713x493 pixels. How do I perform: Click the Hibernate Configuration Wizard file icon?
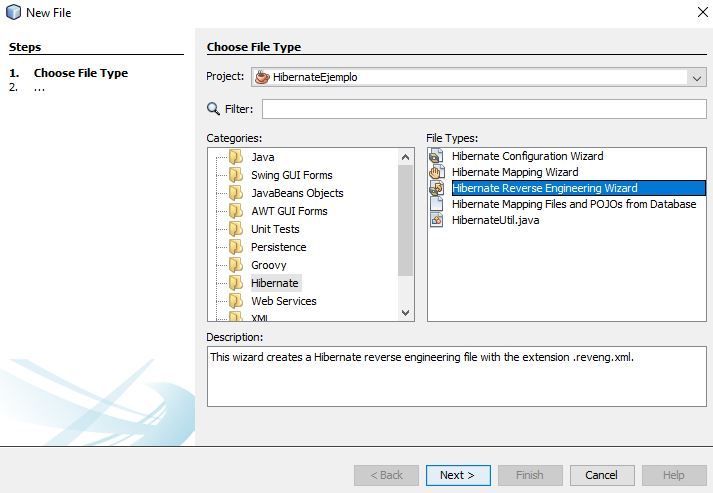click(x=437, y=156)
